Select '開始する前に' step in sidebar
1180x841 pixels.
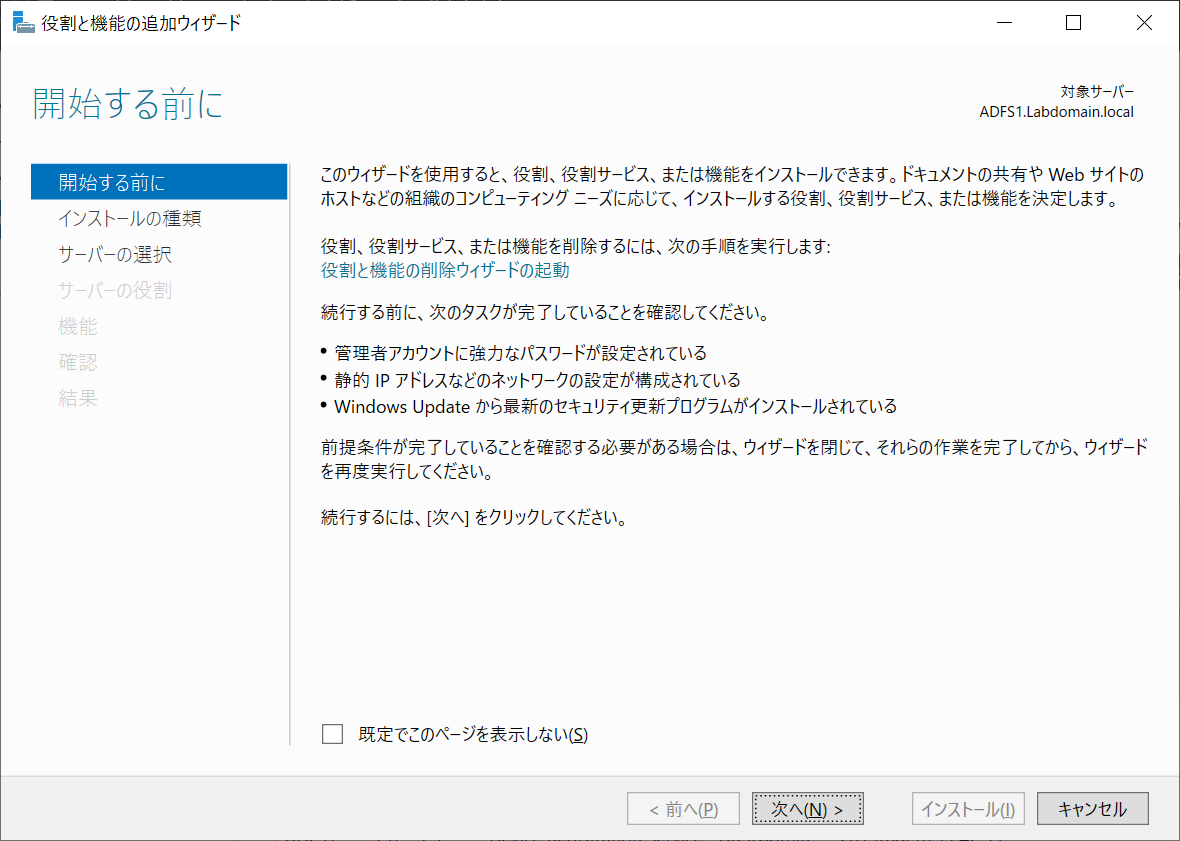pos(159,182)
